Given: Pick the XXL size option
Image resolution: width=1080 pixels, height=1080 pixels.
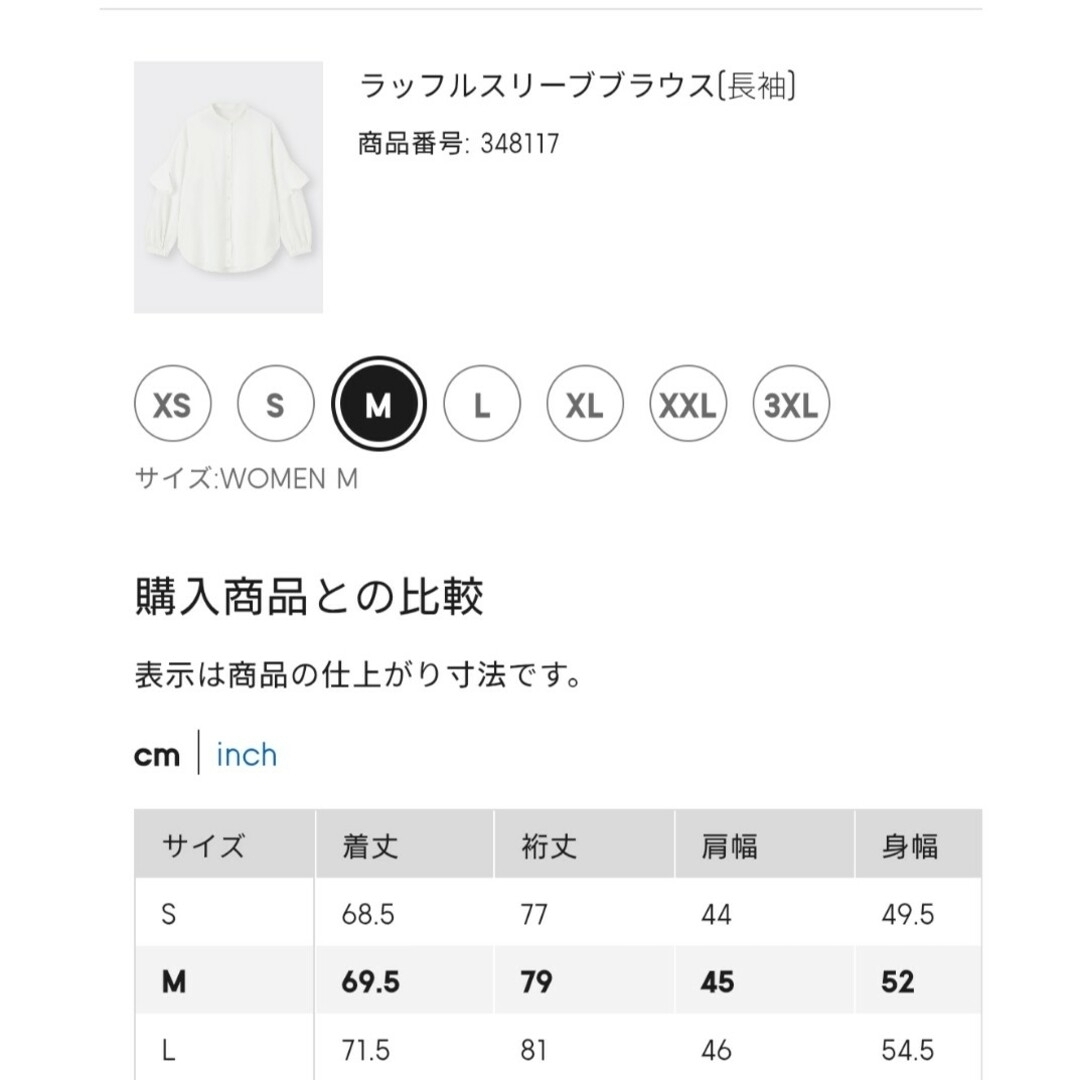Looking at the screenshot, I should 688,404.
